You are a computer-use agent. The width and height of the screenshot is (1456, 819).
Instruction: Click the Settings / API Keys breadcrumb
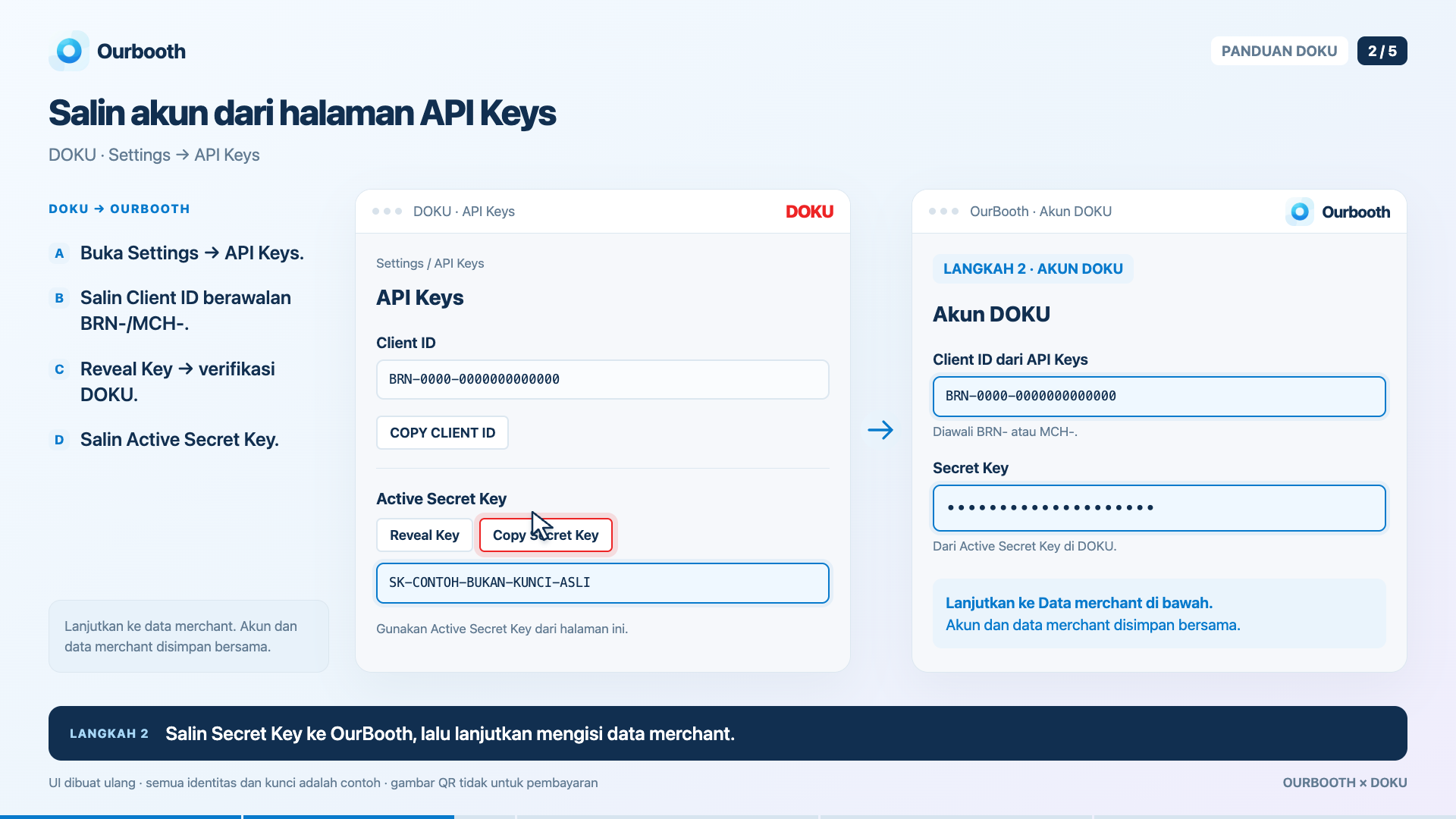click(430, 263)
